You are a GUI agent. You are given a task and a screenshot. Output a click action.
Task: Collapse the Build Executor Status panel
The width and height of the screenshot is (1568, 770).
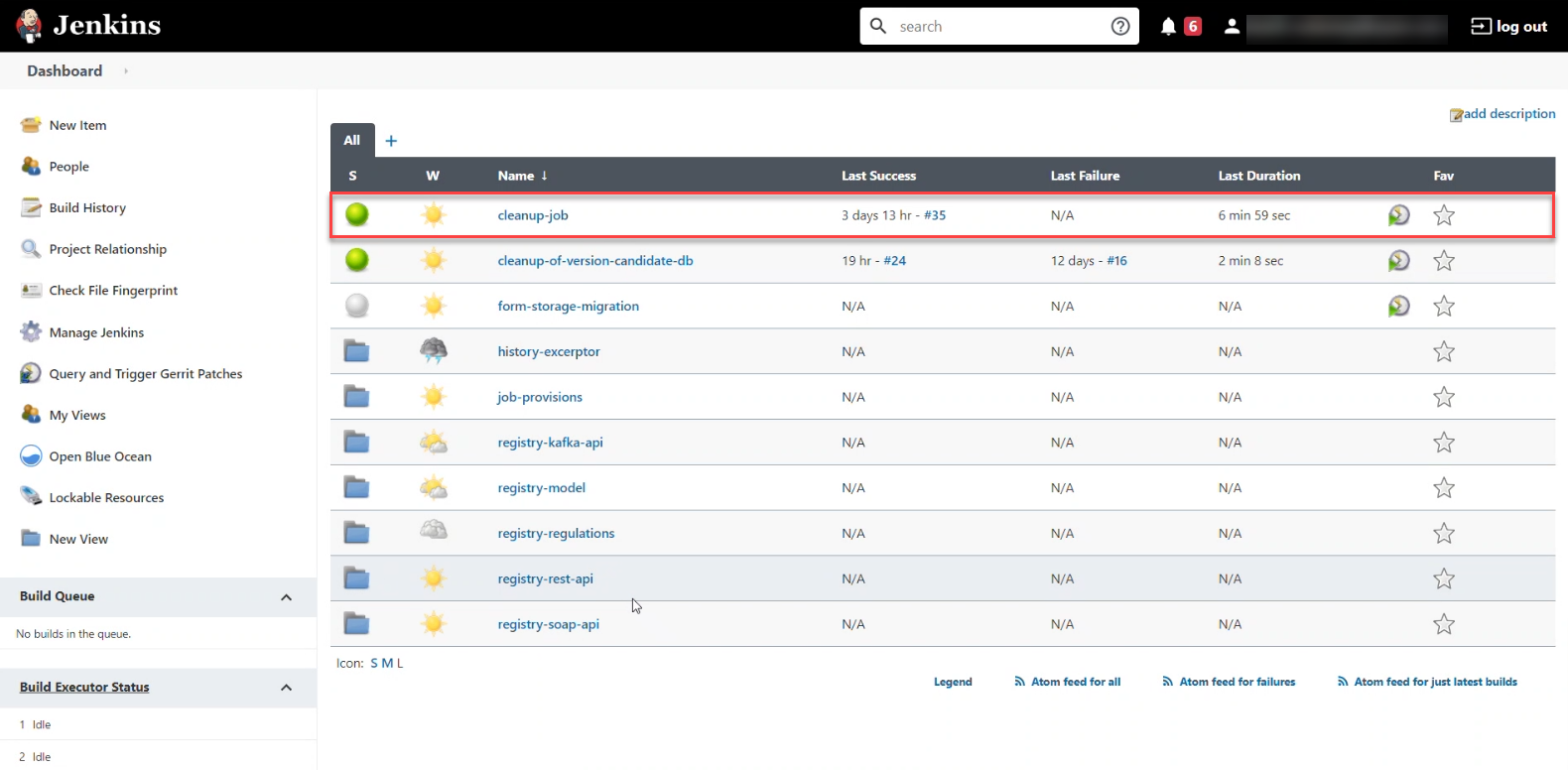tap(286, 688)
